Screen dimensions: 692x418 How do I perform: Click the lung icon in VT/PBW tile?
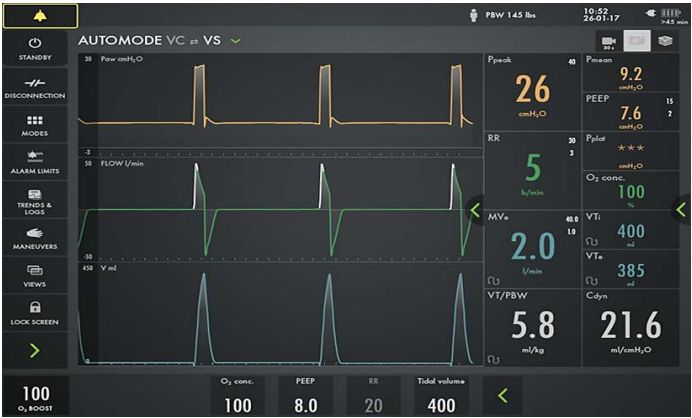coord(494,360)
